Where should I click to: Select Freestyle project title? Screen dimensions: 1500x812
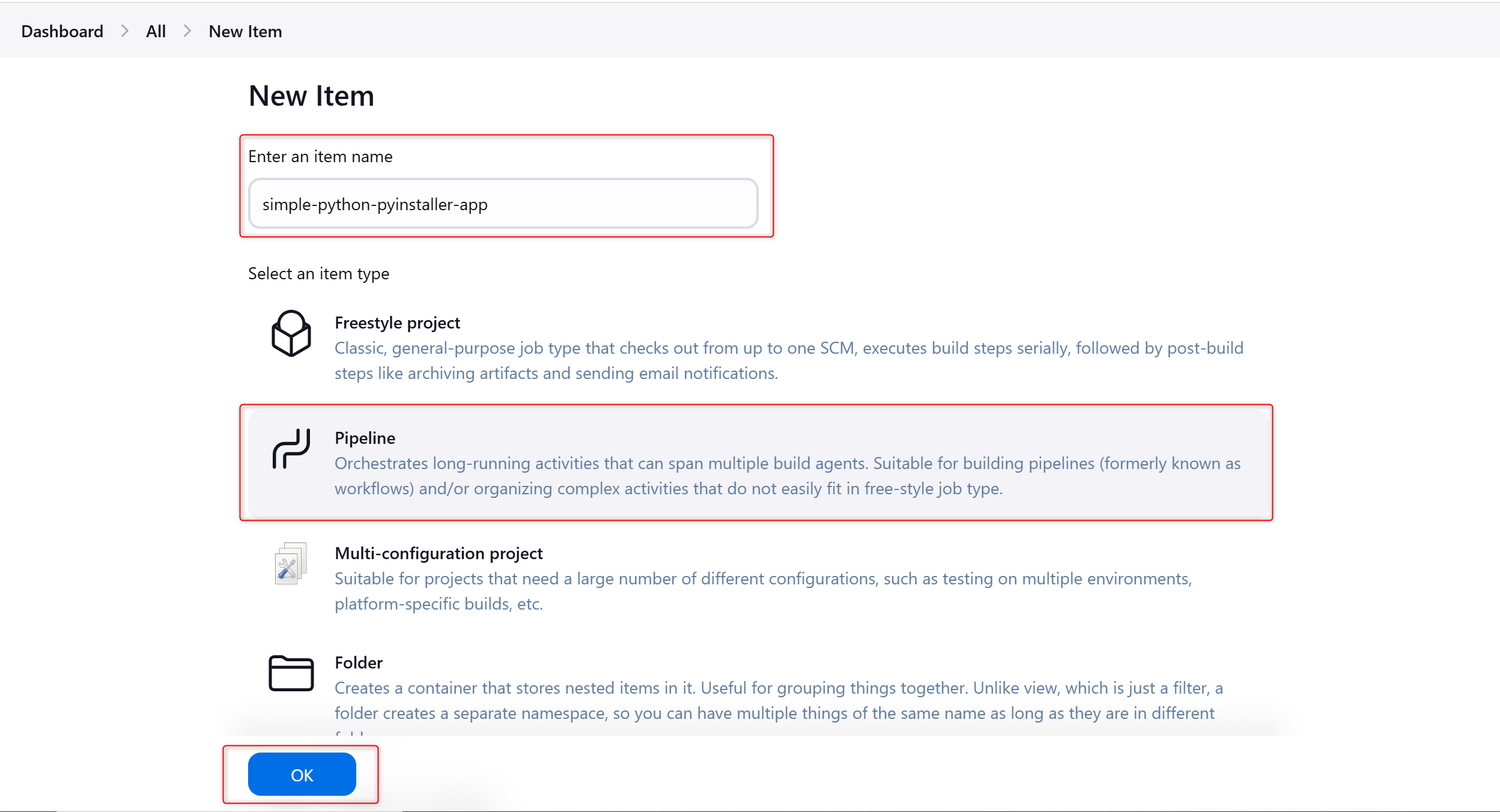397,323
